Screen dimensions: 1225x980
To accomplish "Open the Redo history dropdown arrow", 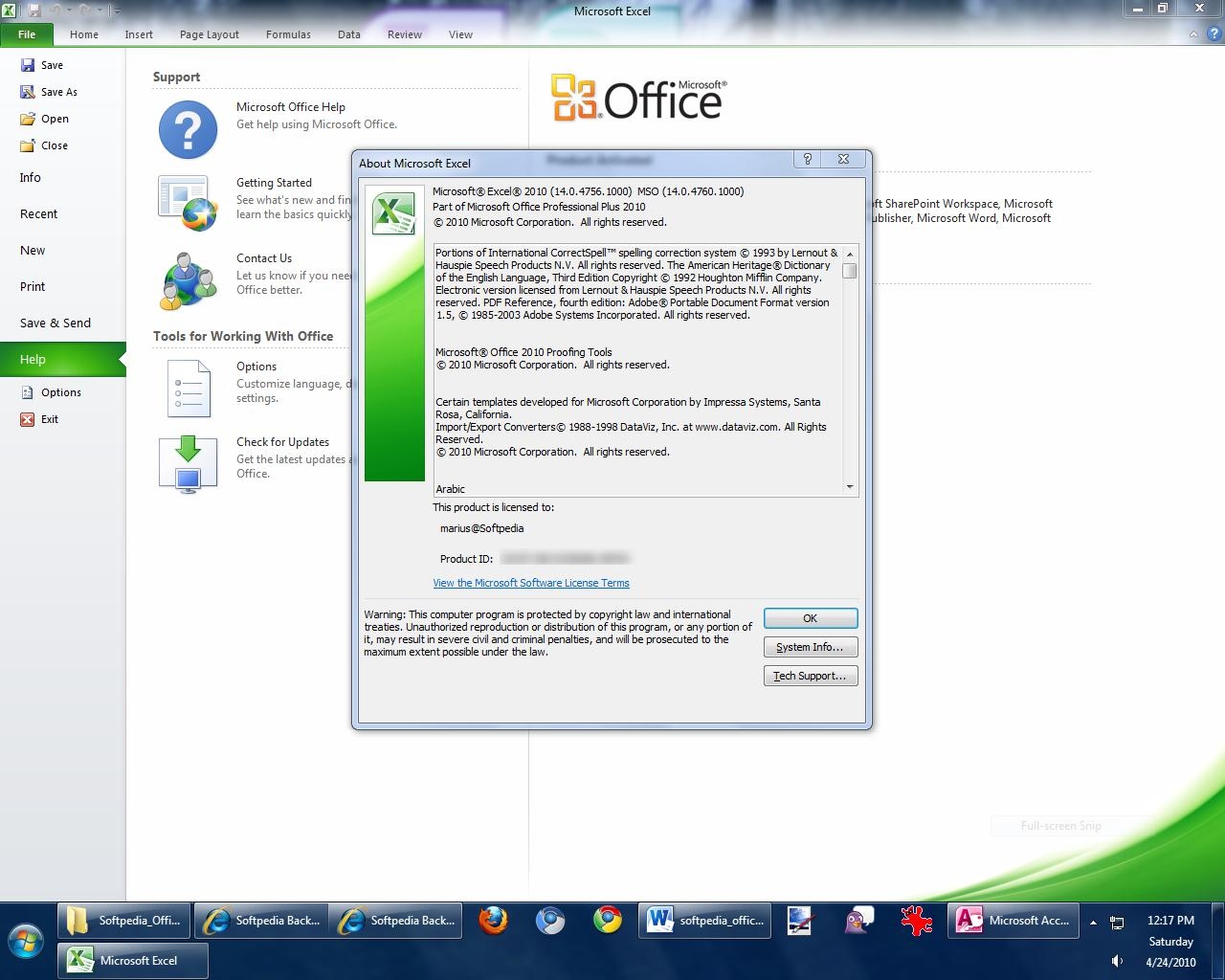I will point(100,11).
